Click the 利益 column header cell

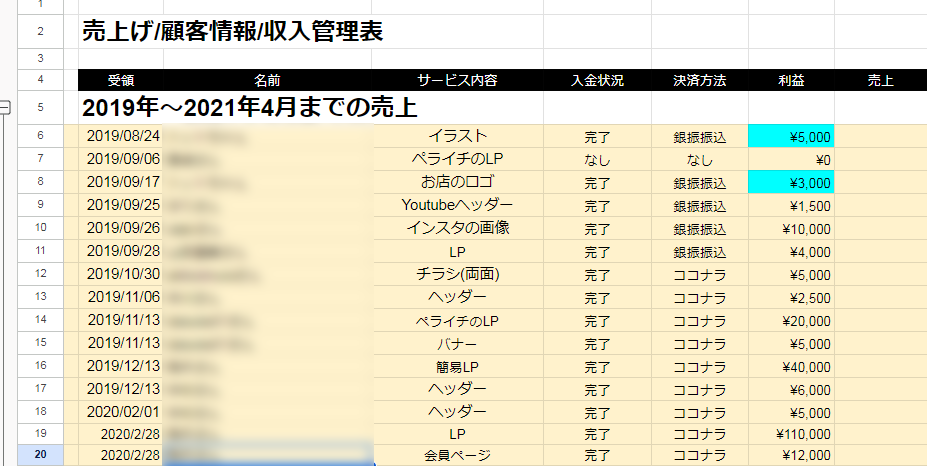point(791,80)
